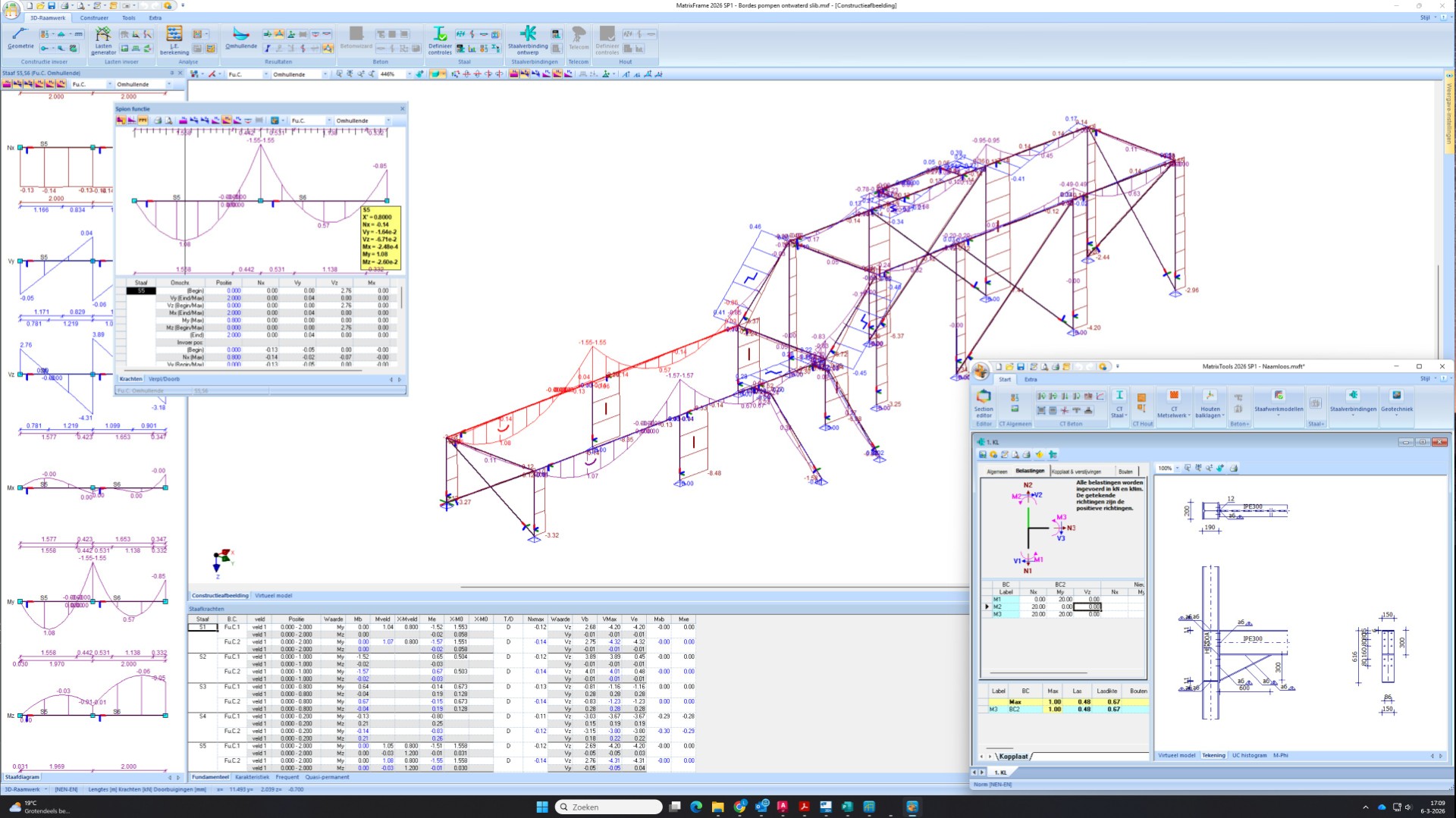Open the M-Phi tab
Image resolution: width=1456 pixels, height=818 pixels.
coord(1280,756)
